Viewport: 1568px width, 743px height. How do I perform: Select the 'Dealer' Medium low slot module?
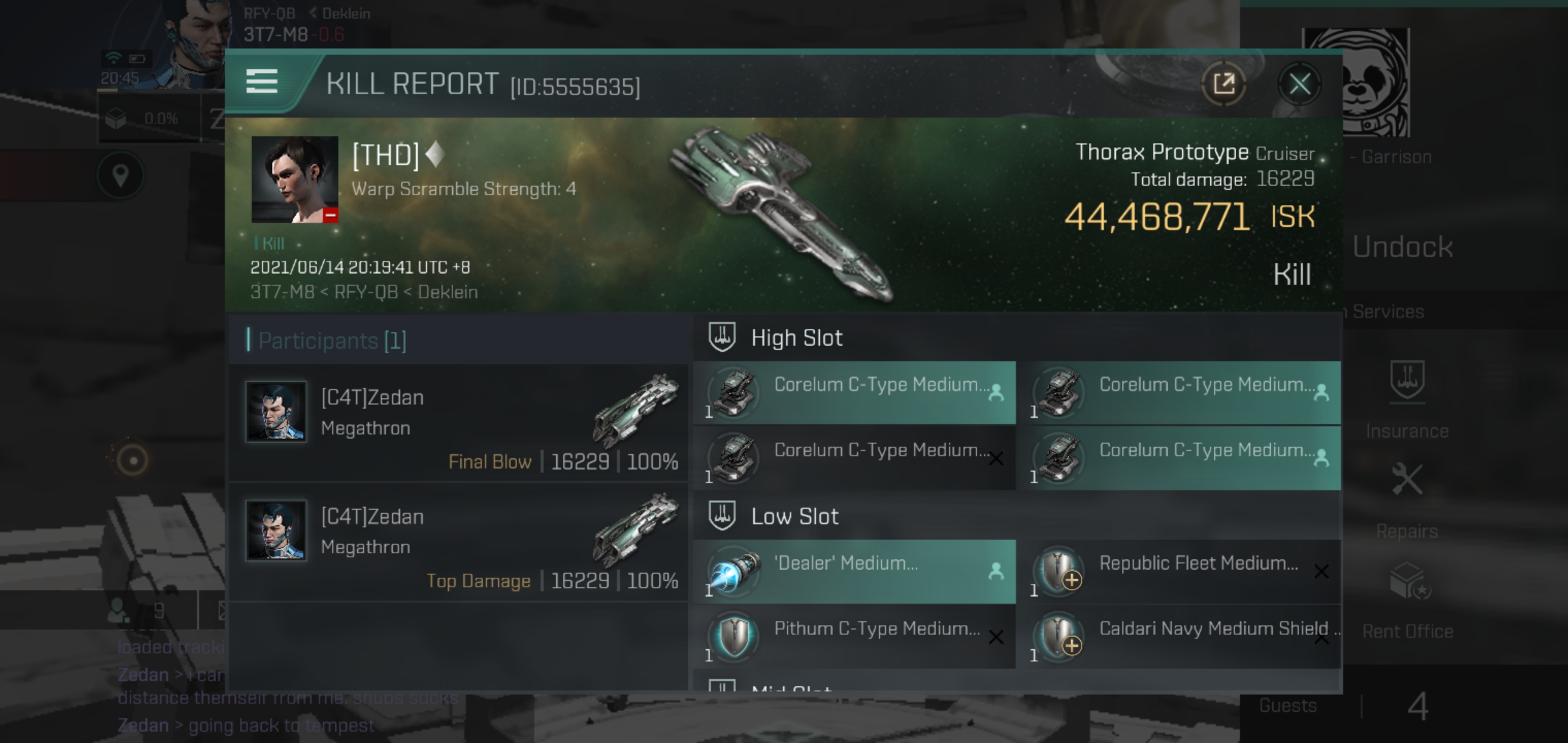click(x=855, y=571)
